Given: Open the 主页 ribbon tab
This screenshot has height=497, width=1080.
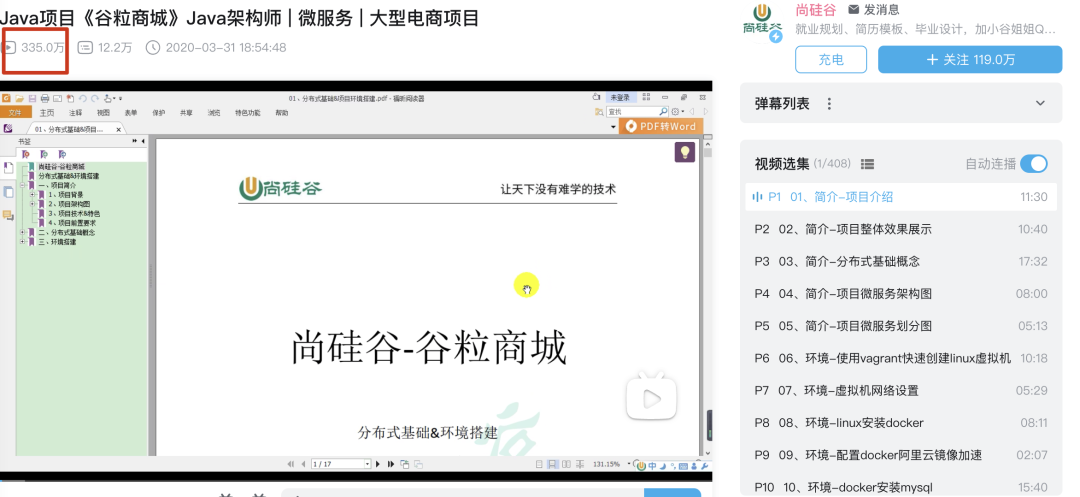Looking at the screenshot, I should click(x=47, y=112).
